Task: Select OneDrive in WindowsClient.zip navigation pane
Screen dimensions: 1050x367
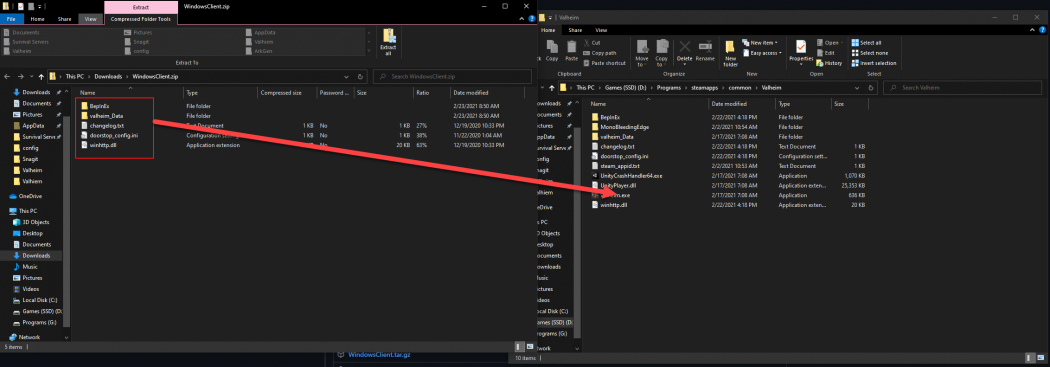Action: (26, 196)
